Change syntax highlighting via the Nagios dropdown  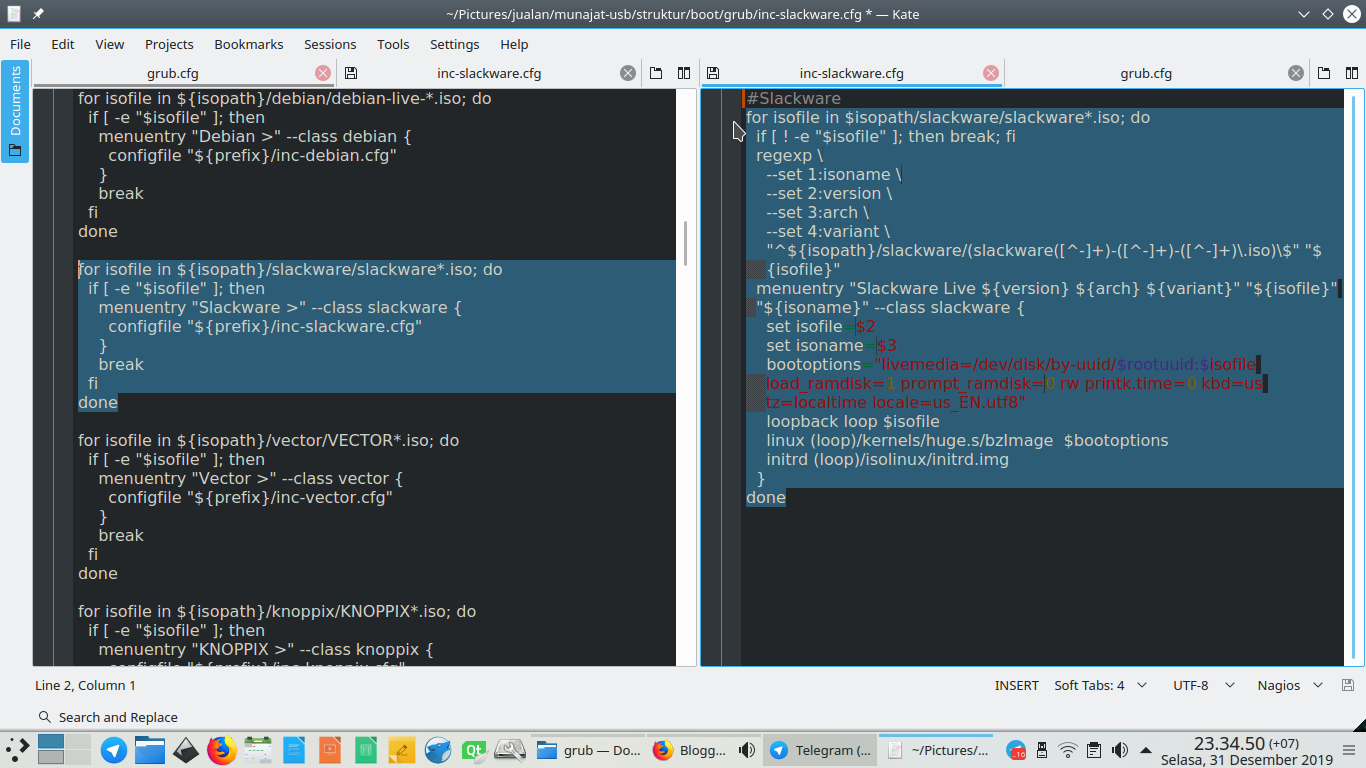(x=1283, y=685)
